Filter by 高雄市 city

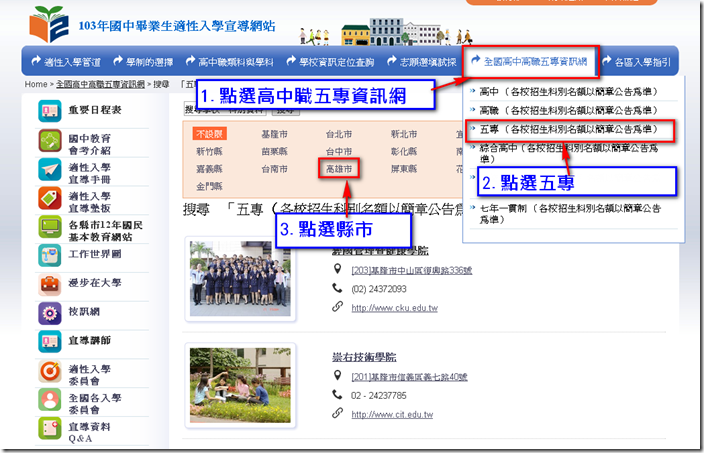pos(339,169)
